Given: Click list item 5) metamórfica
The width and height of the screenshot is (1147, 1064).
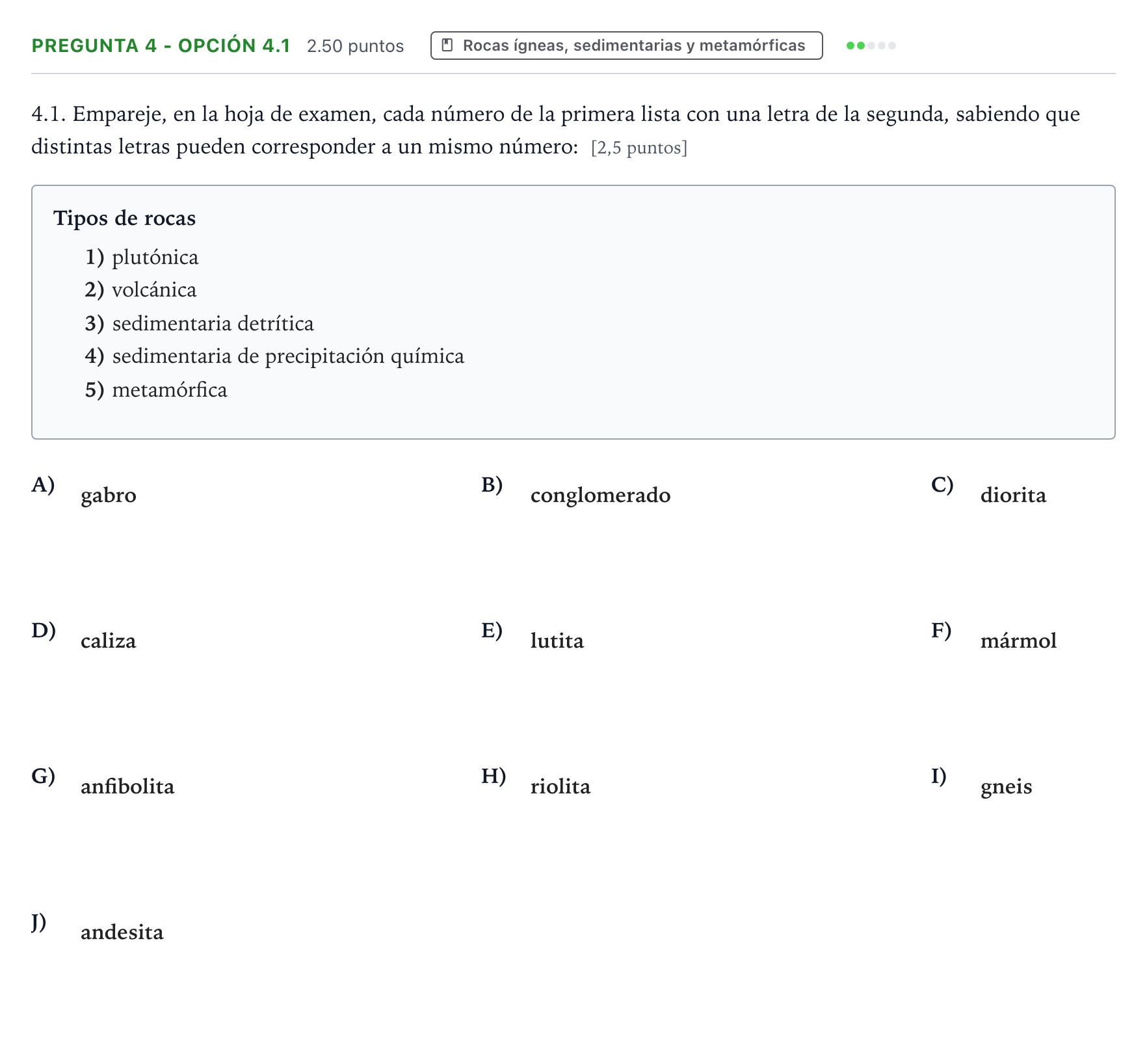Looking at the screenshot, I should [x=156, y=390].
